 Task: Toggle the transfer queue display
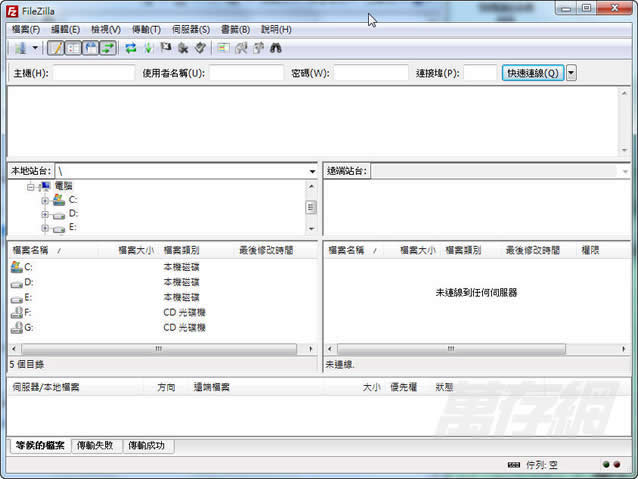(x=108, y=48)
